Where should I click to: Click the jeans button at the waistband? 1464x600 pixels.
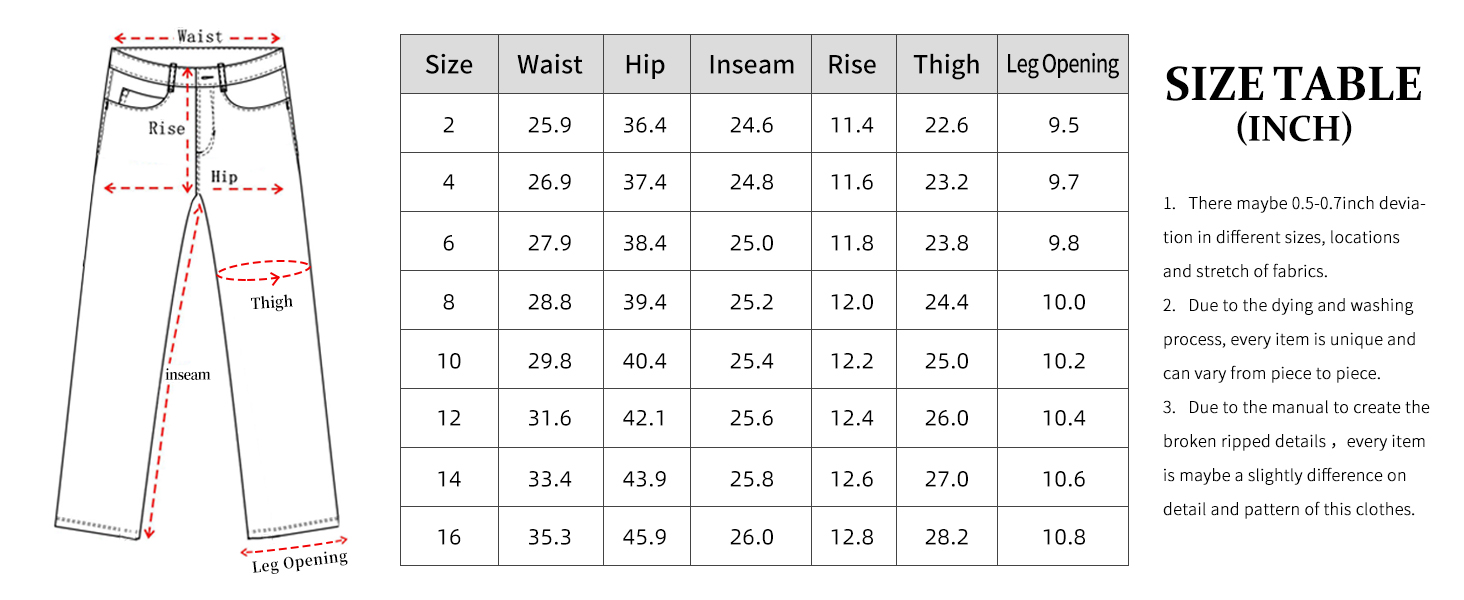(206, 76)
